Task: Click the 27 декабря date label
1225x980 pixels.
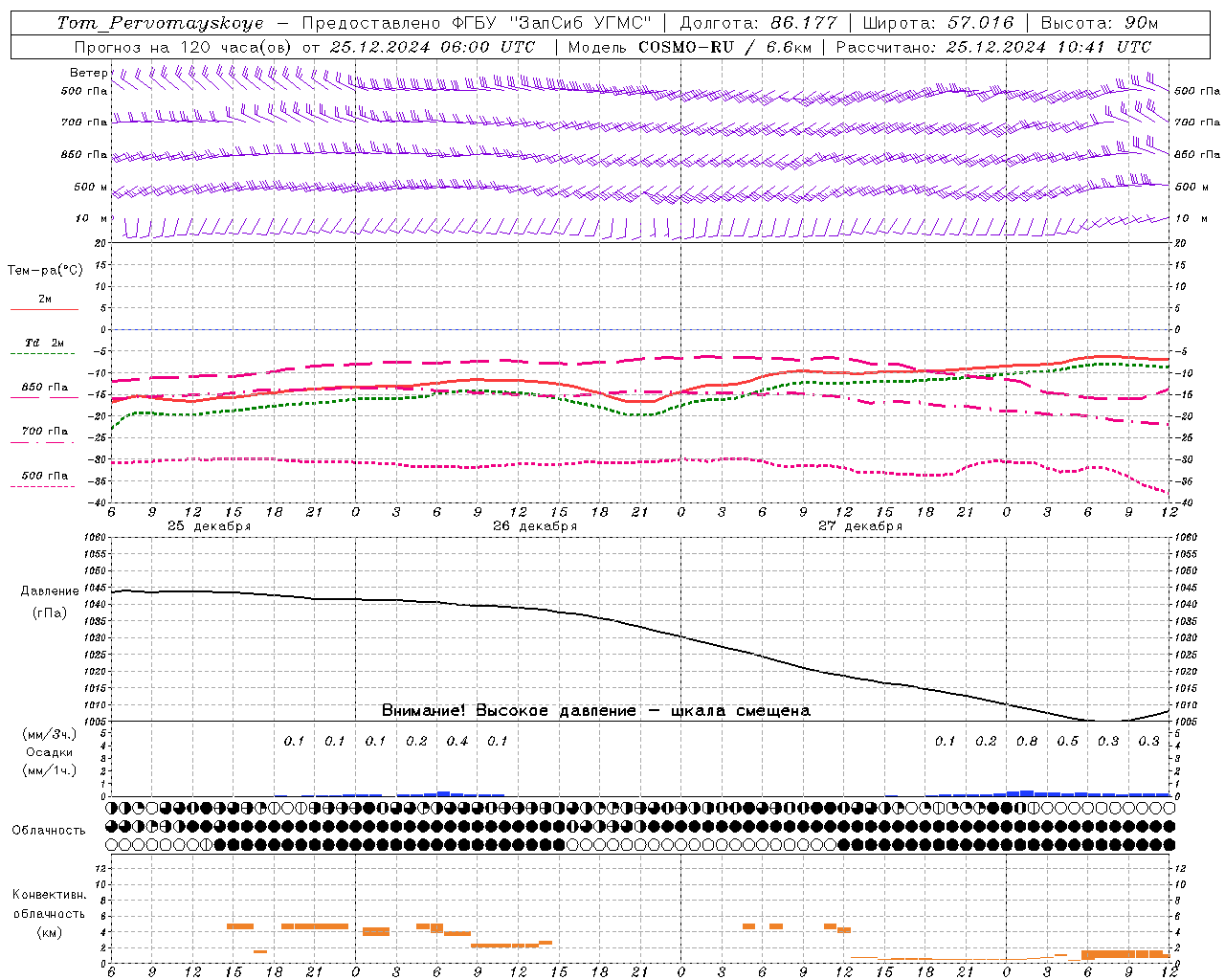Action: [x=860, y=526]
